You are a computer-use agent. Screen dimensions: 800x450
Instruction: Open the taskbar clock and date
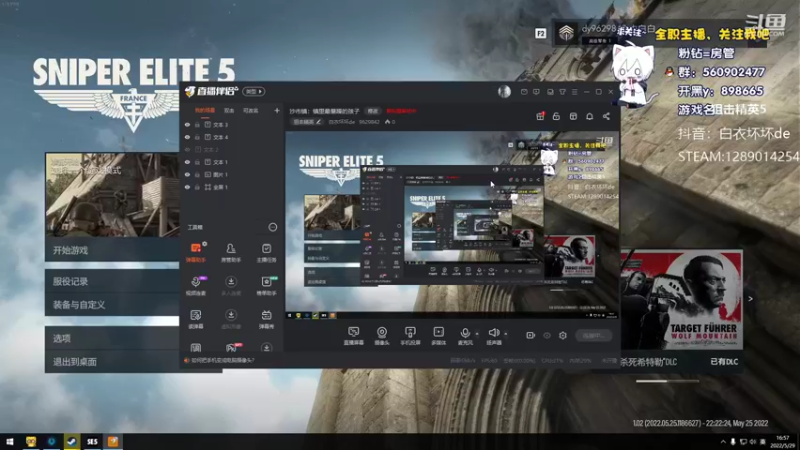[x=783, y=441]
